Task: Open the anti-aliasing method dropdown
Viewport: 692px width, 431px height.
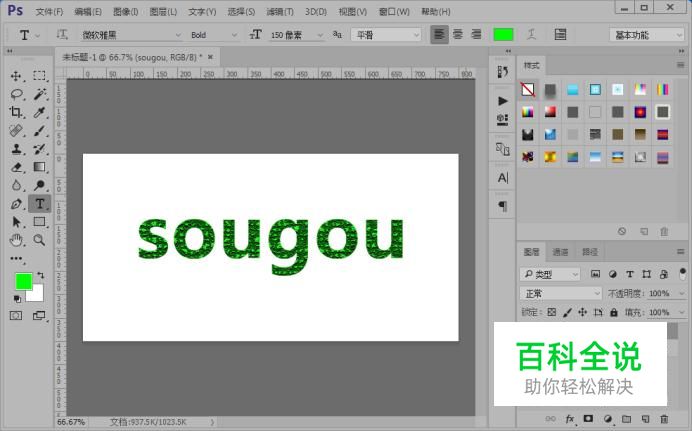Action: point(386,35)
